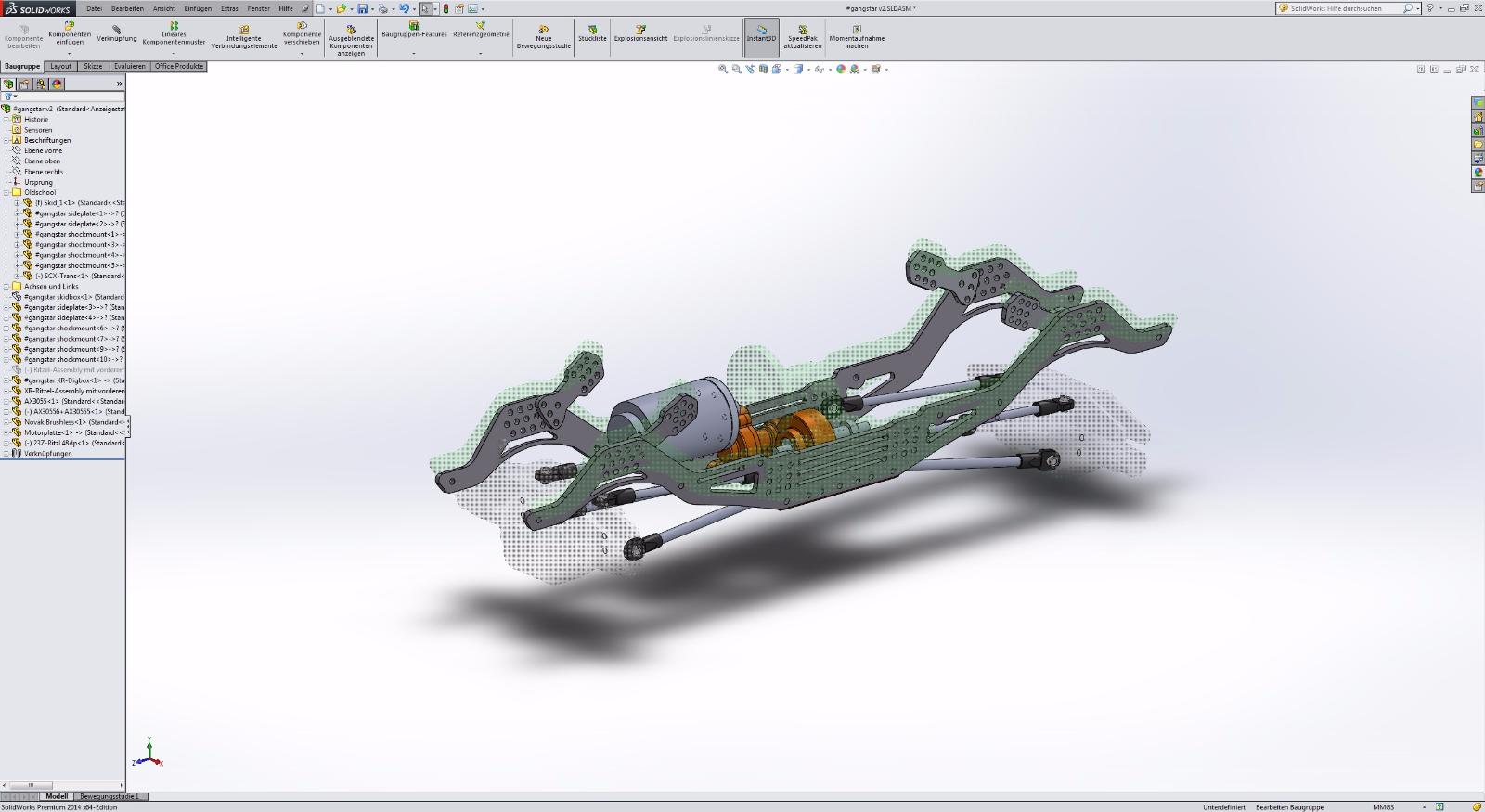Viewport: 1485px width, 812px height.
Task: Click the Rebuild traffic light icon
Action: click(x=445, y=8)
